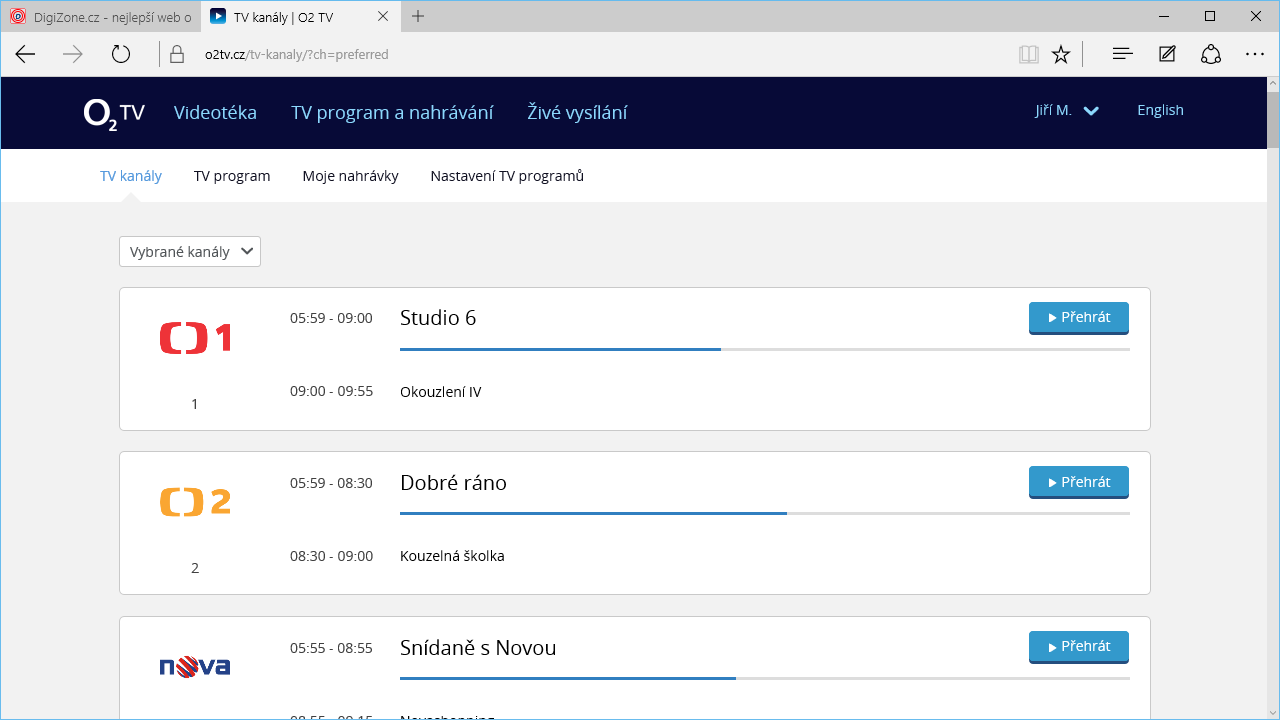Click the 08:30 - 09:00 time text
The image size is (1280, 720).
(x=331, y=556)
